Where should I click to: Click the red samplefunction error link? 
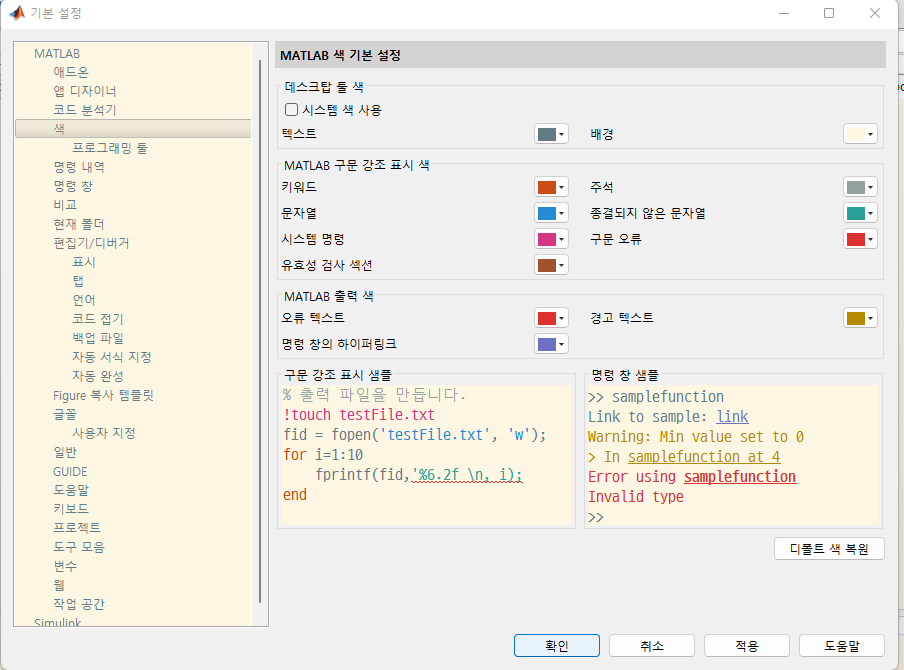click(x=740, y=477)
